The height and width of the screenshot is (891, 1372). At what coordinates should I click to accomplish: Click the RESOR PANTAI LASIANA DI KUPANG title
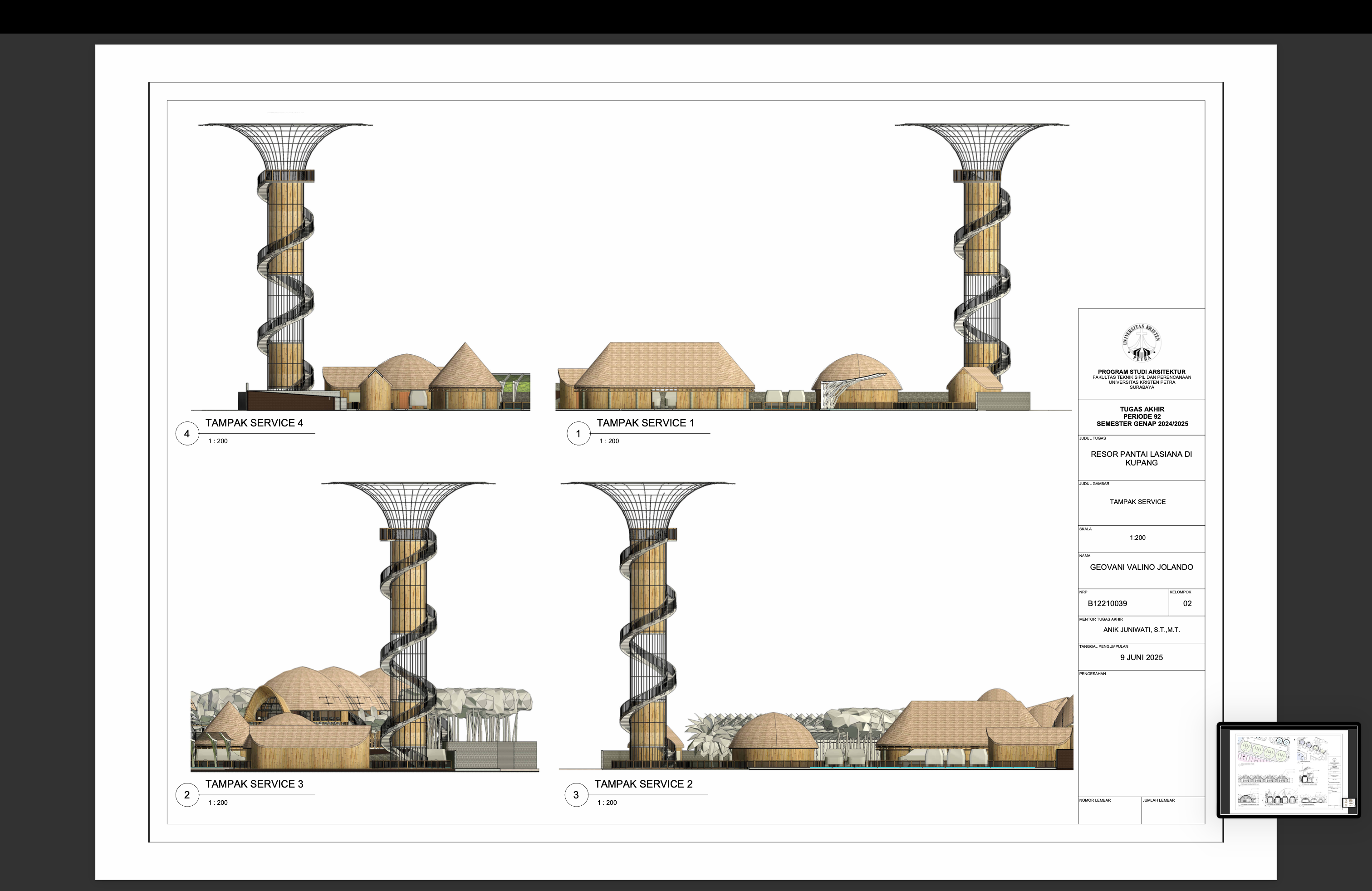[x=1141, y=458]
